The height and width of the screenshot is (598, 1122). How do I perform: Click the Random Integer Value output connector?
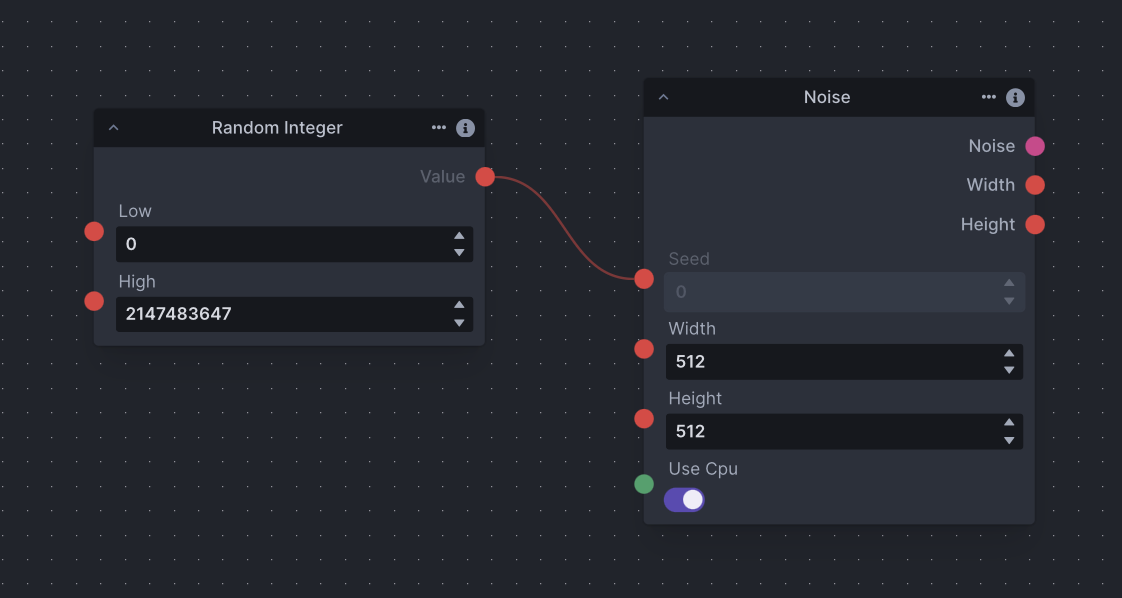485,177
